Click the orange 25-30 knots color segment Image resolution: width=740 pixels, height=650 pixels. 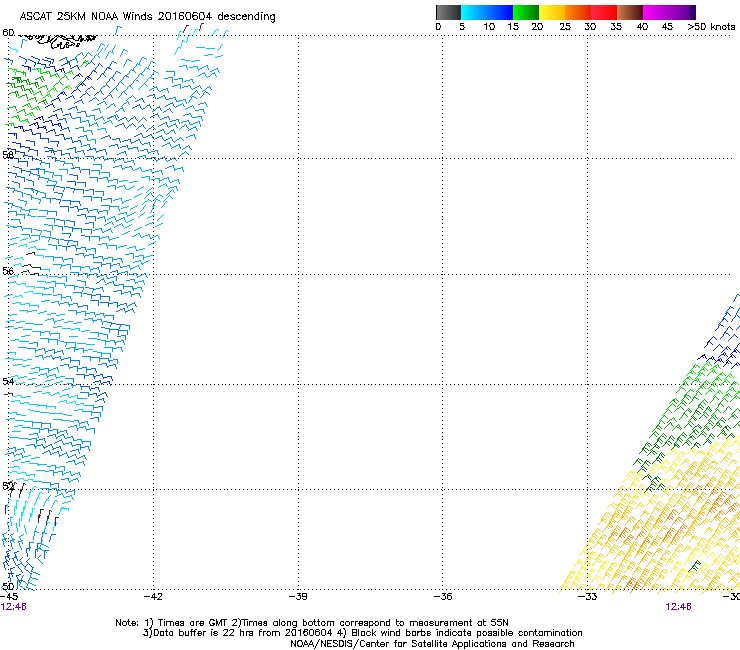(x=578, y=12)
